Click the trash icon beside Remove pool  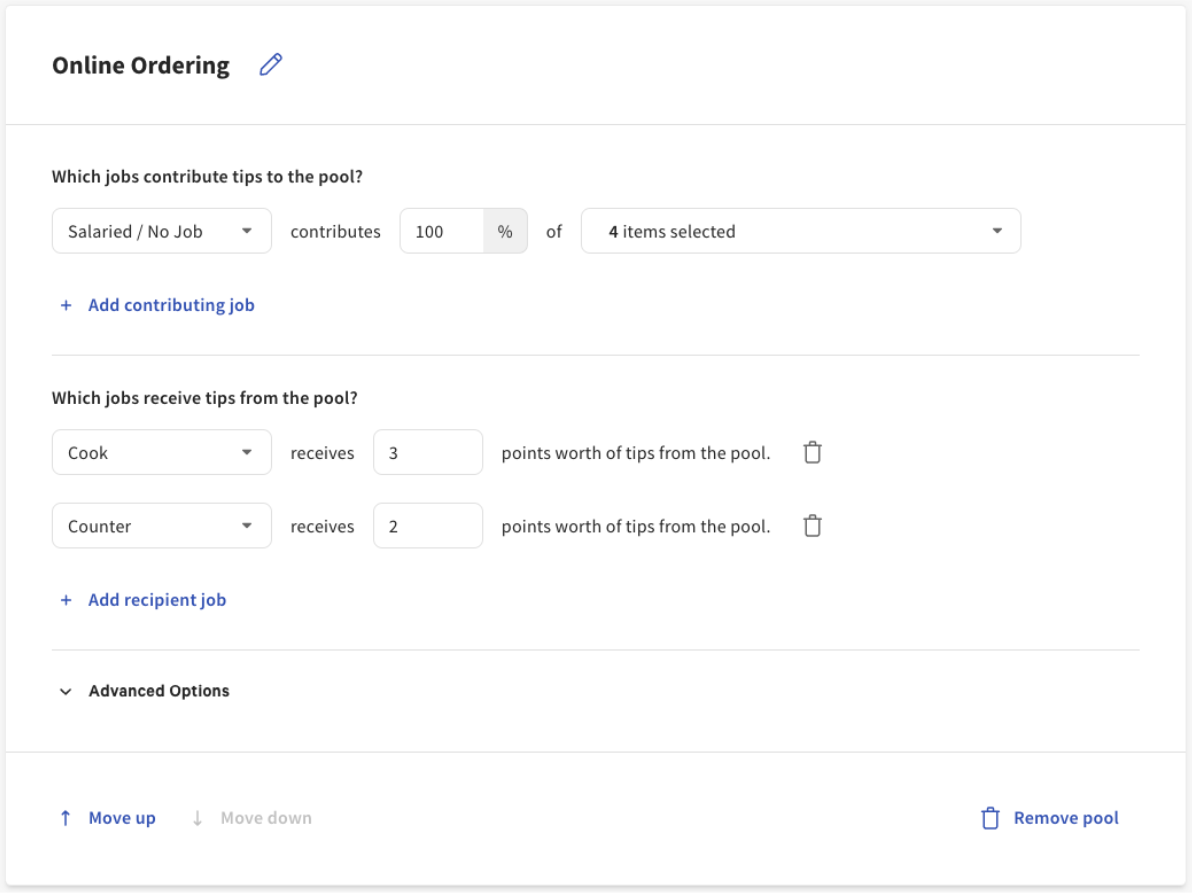tap(990, 817)
